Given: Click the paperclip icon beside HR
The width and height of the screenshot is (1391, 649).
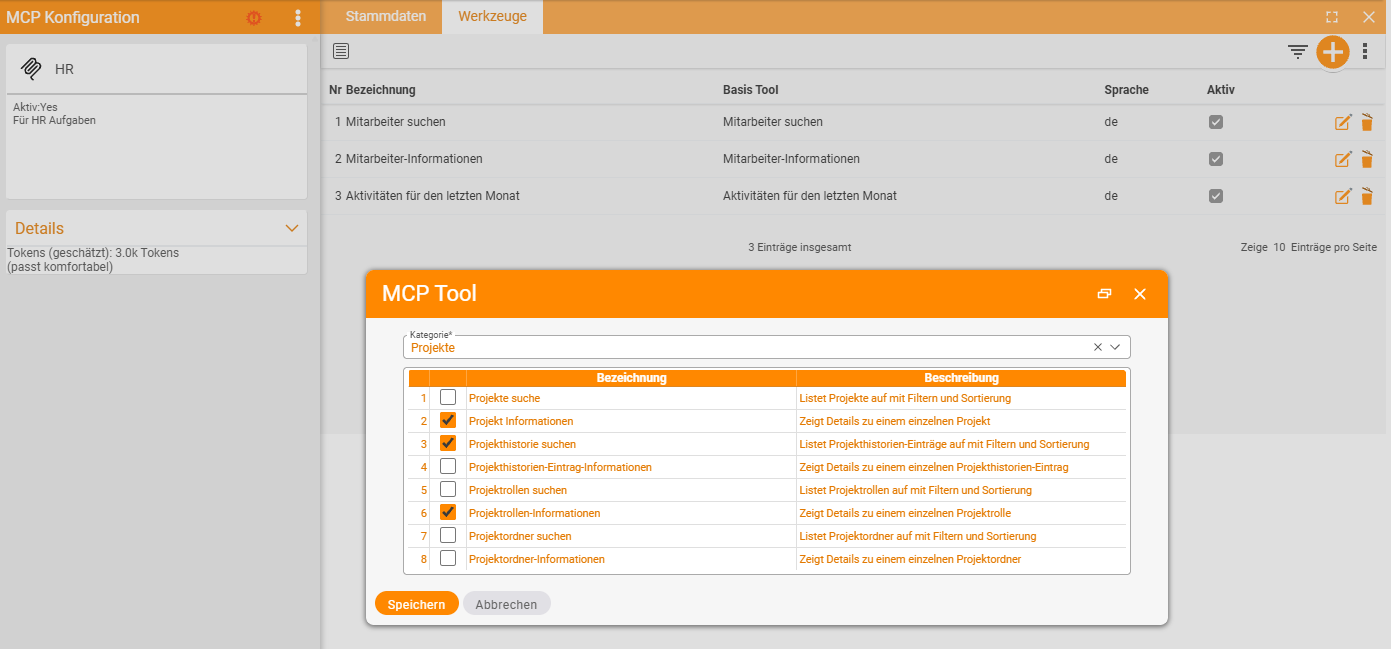Looking at the screenshot, I should [x=31, y=68].
